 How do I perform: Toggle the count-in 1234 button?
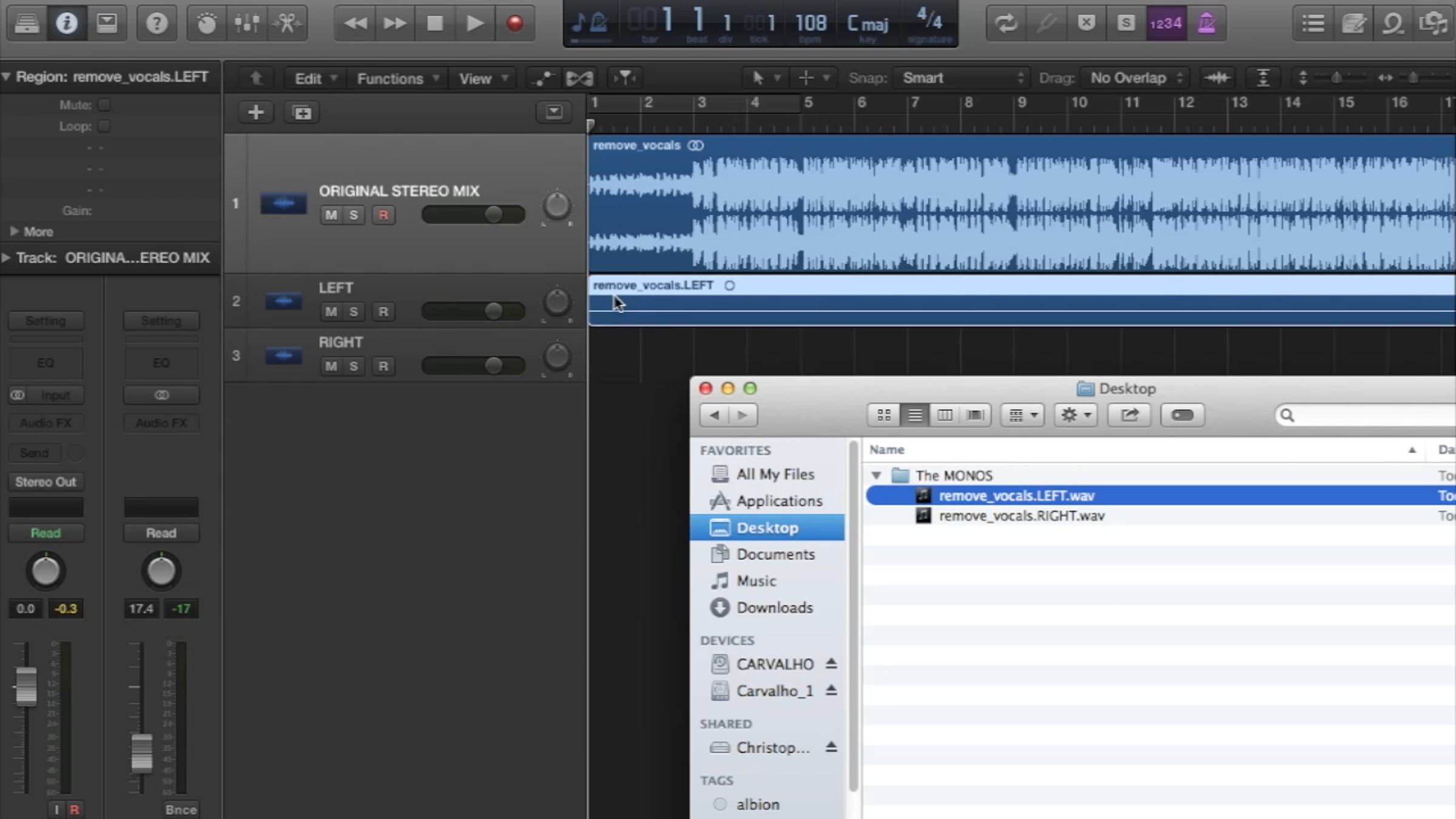[1166, 23]
